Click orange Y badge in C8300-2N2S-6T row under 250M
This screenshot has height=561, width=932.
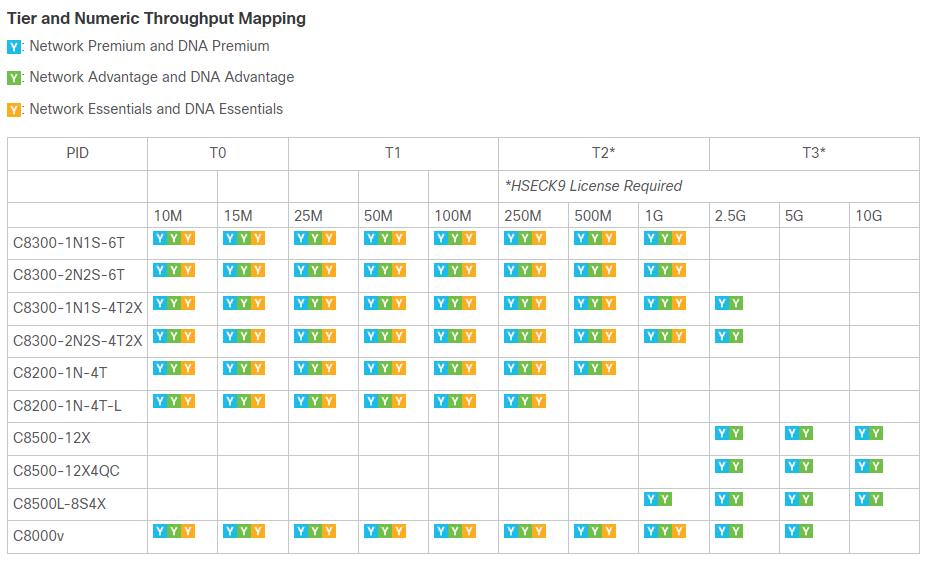pyautogui.click(x=539, y=270)
